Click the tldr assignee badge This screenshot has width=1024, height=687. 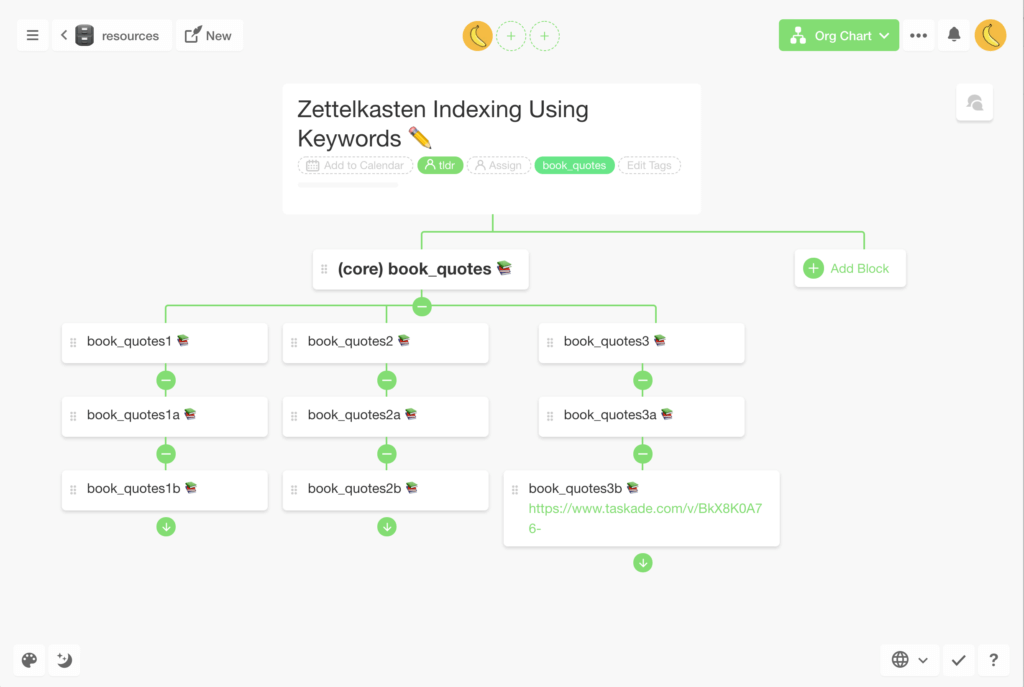[x=440, y=165]
